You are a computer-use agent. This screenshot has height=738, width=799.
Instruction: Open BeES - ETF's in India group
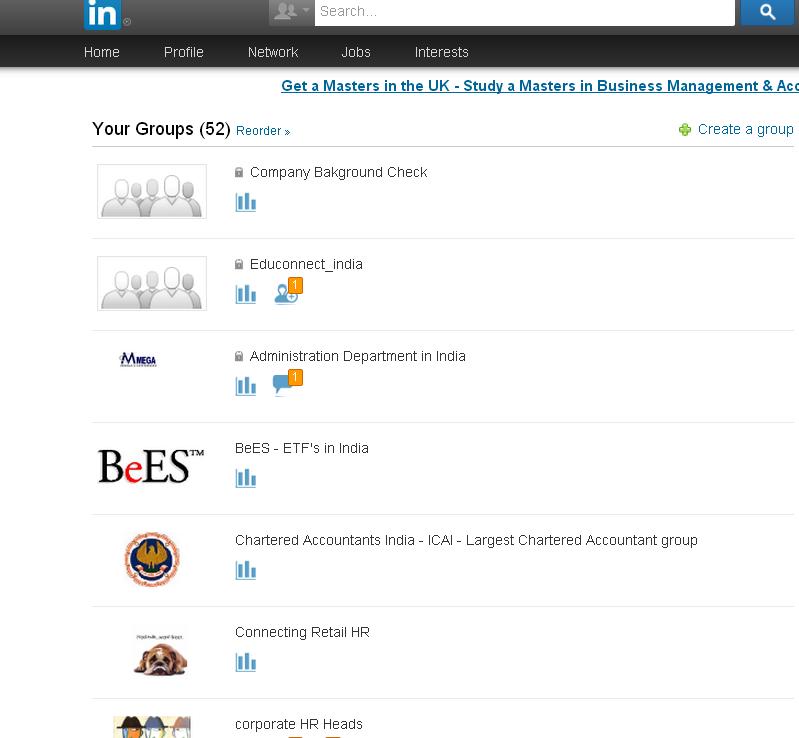pos(302,448)
